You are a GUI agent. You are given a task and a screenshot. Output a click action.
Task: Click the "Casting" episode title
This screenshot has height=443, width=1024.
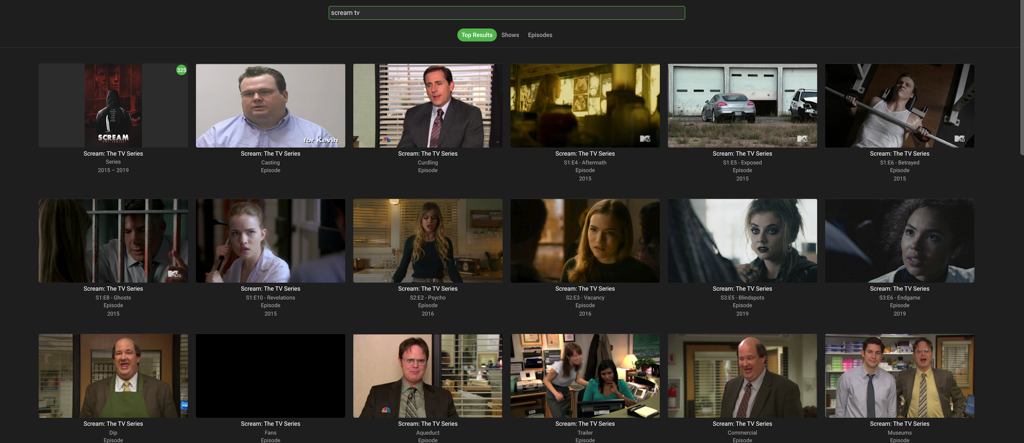pos(270,163)
